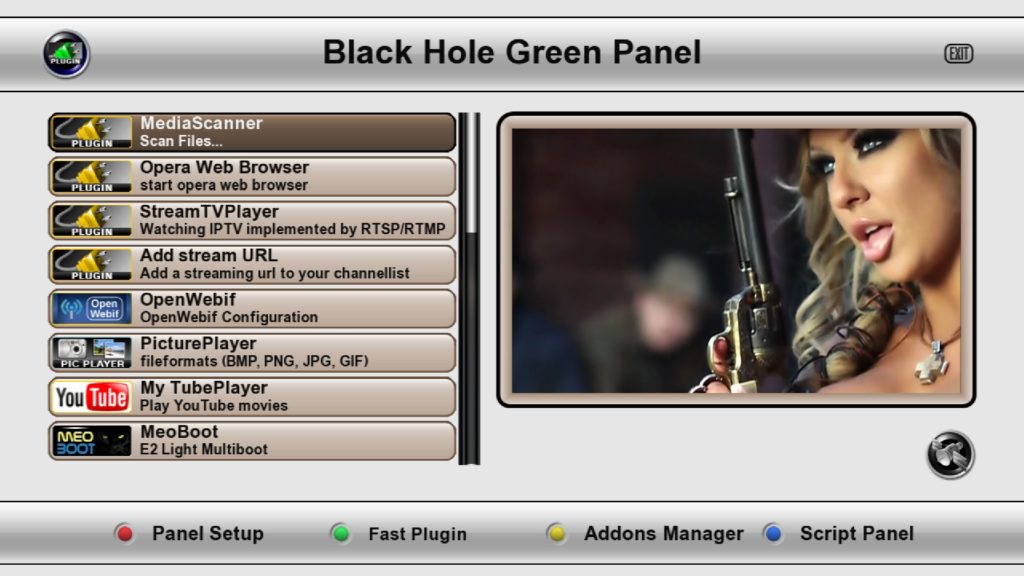Click the green plugin logo in header
This screenshot has width=1024, height=576.
[x=67, y=54]
